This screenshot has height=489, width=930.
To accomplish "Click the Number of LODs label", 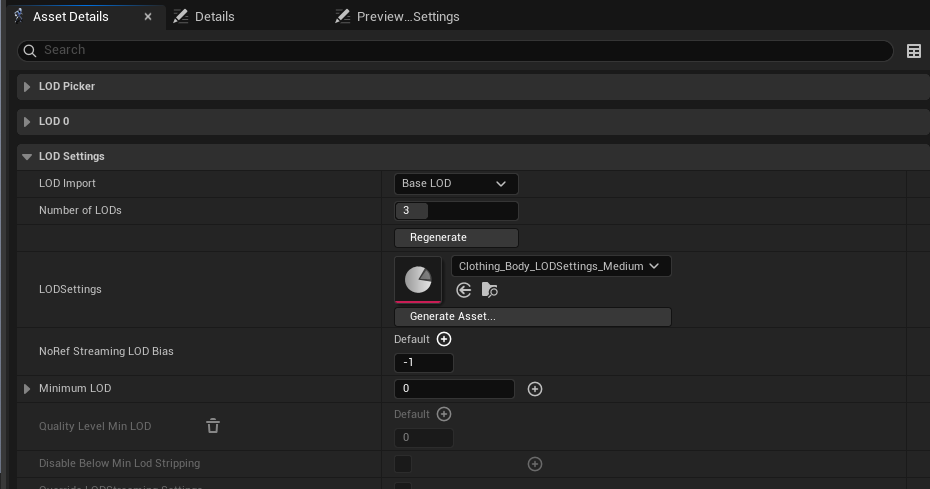I will (80, 210).
